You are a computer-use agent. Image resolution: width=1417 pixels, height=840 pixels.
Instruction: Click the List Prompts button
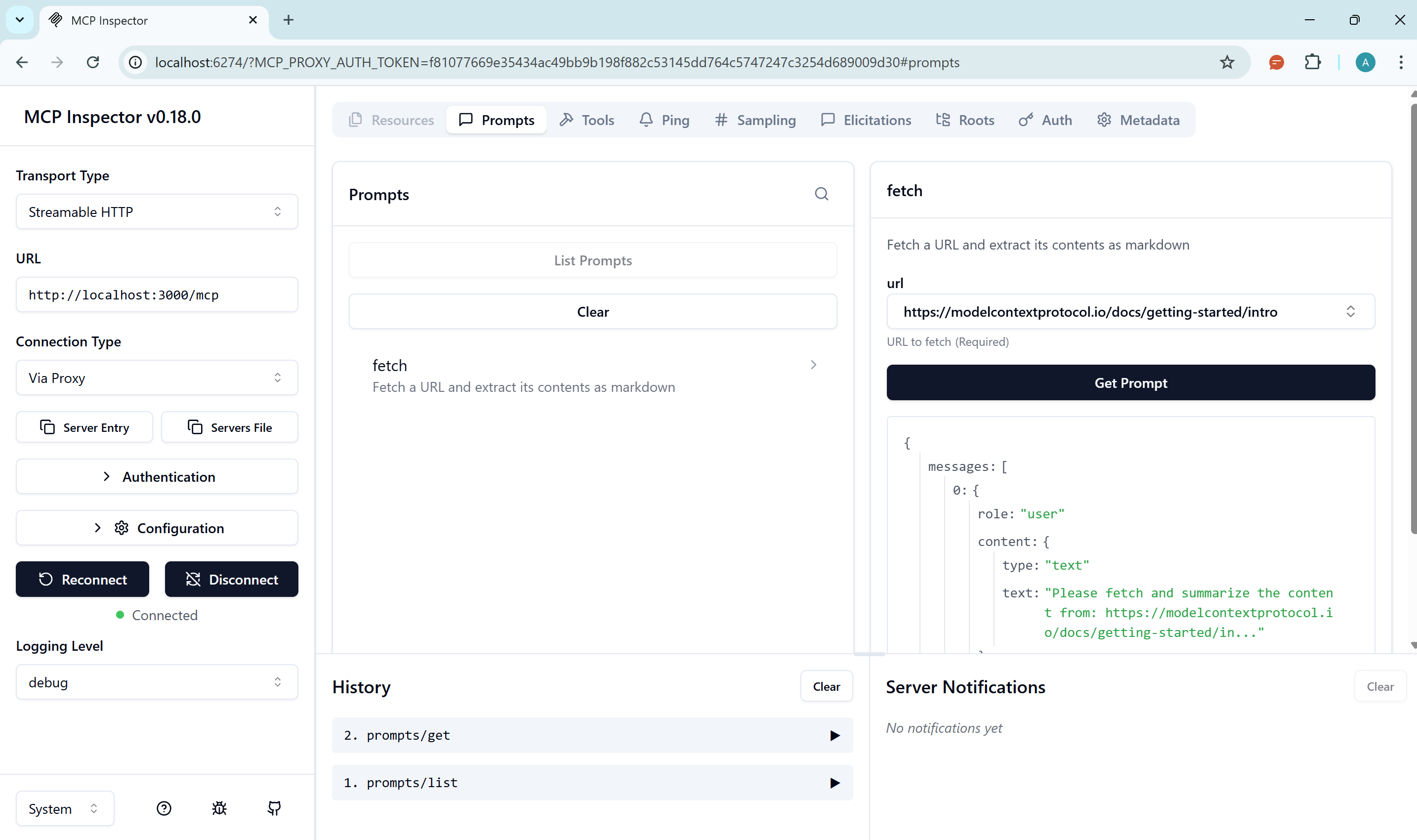[x=592, y=260]
